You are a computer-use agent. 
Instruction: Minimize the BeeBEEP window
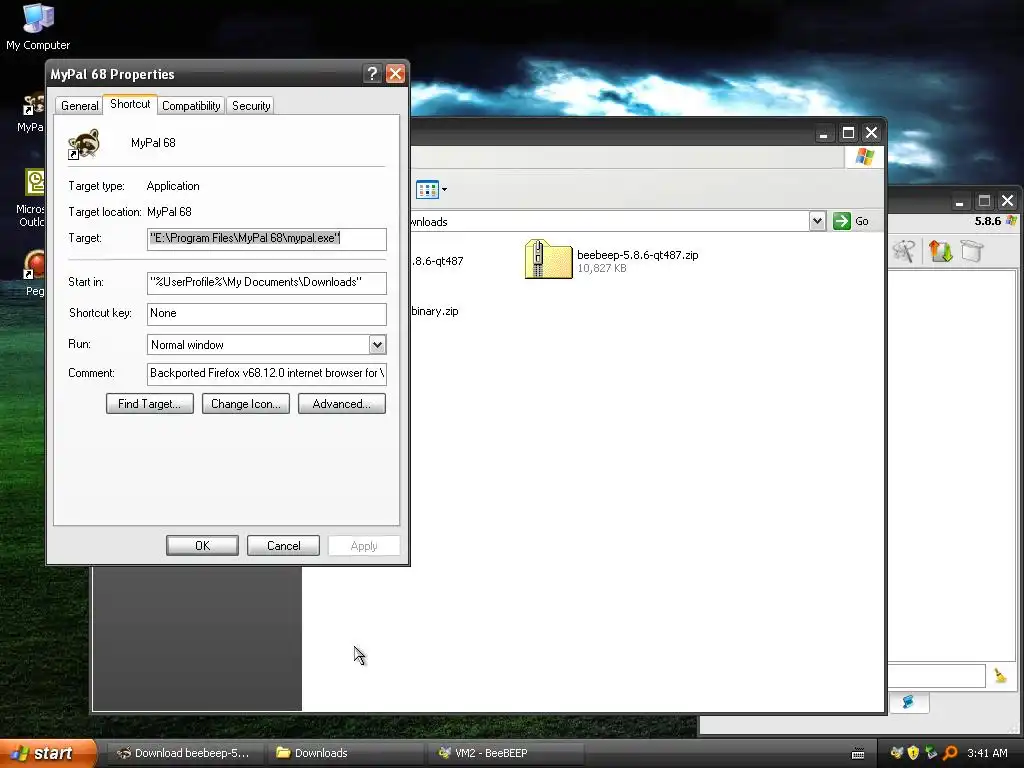(x=959, y=201)
